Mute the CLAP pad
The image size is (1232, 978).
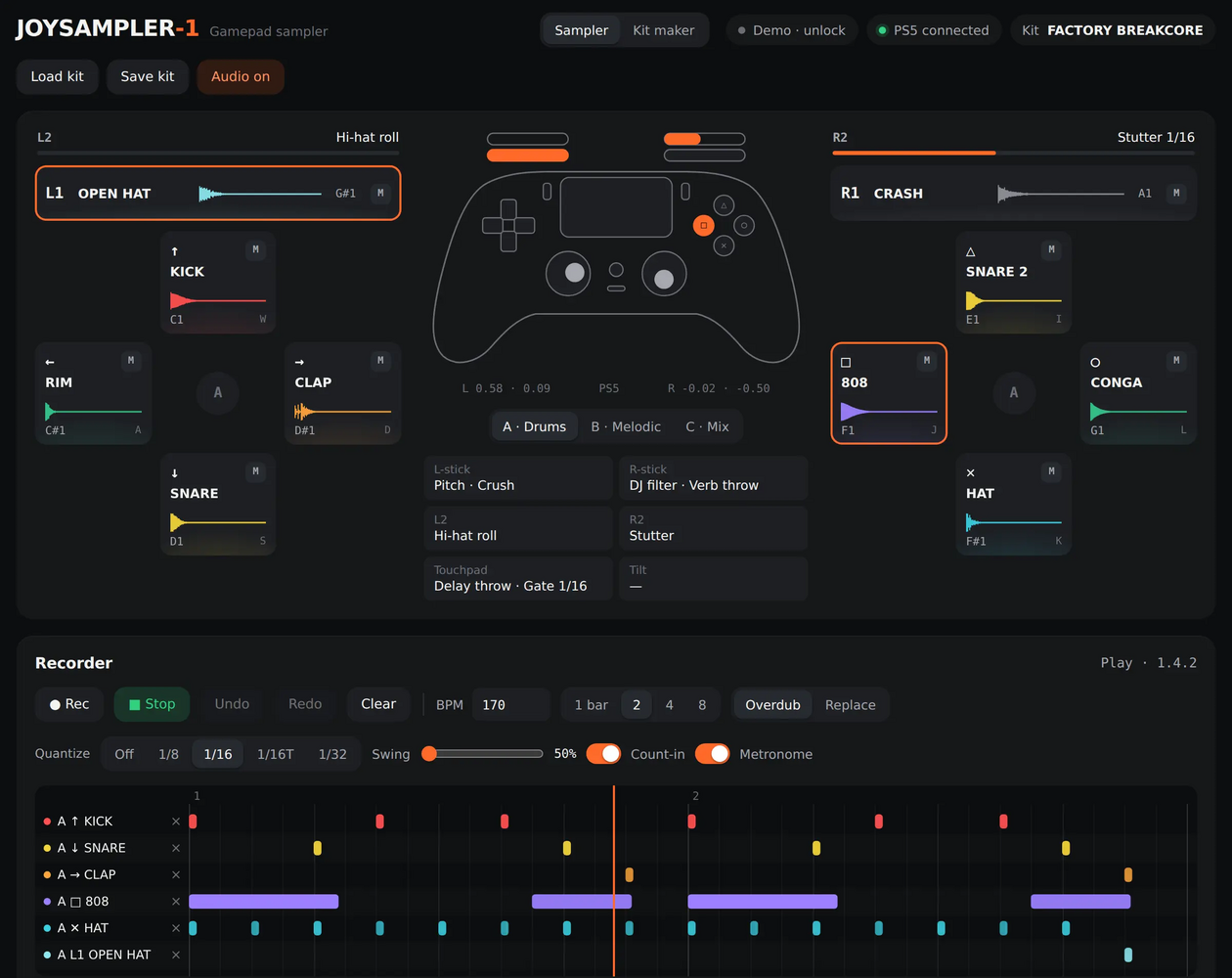(x=380, y=361)
